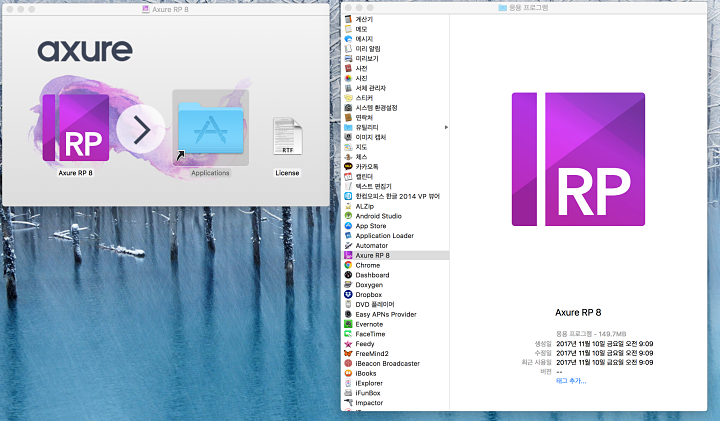This screenshot has height=421, width=720.
Task: Click the 수정일 date value
Action: [604, 353]
